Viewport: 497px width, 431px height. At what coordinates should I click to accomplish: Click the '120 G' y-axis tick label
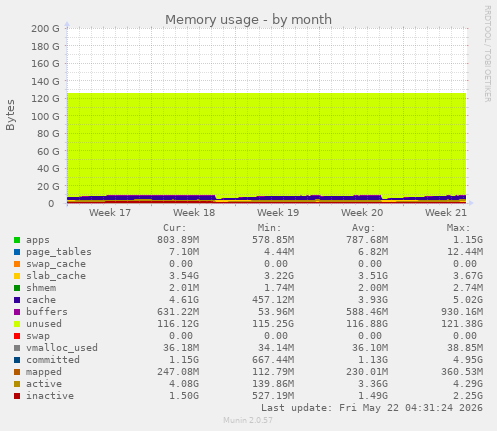tap(45, 99)
